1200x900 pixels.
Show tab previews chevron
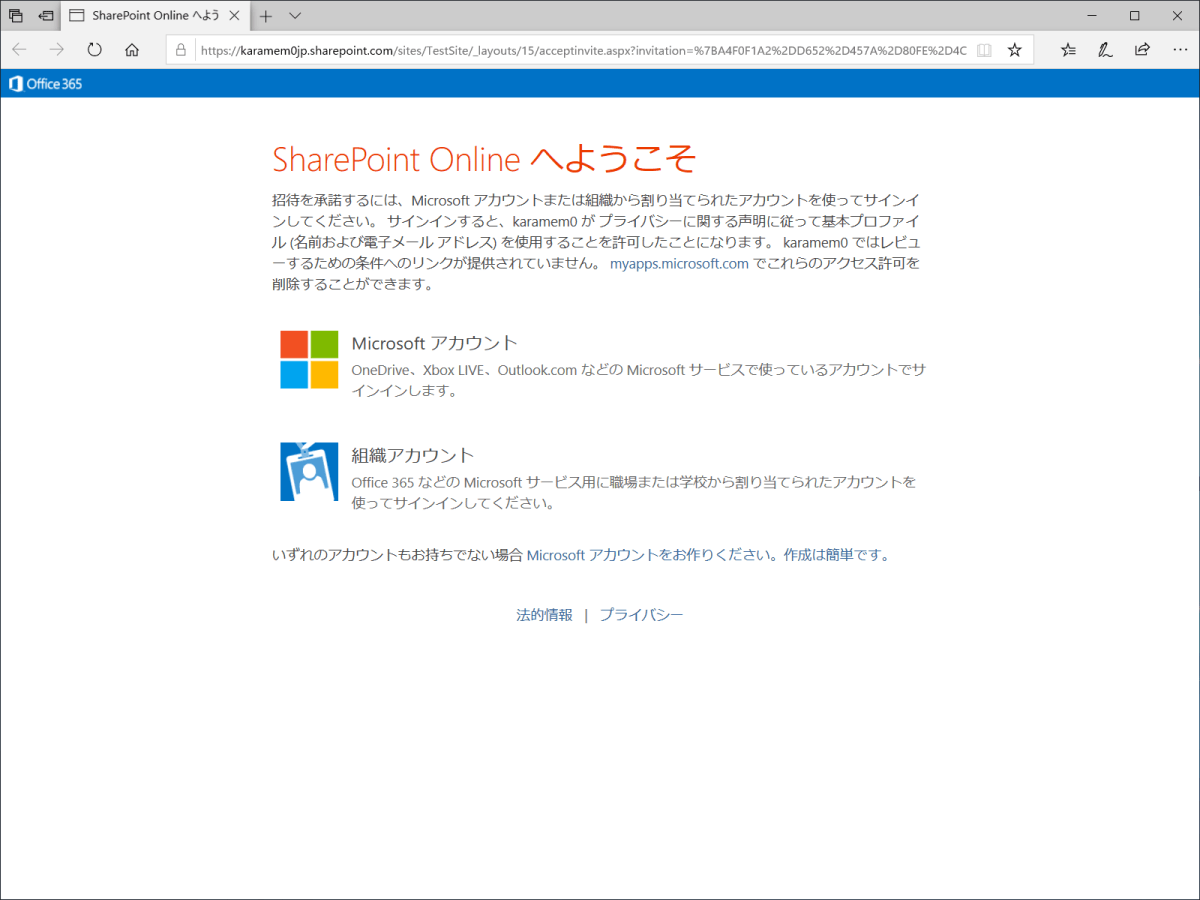tap(295, 16)
